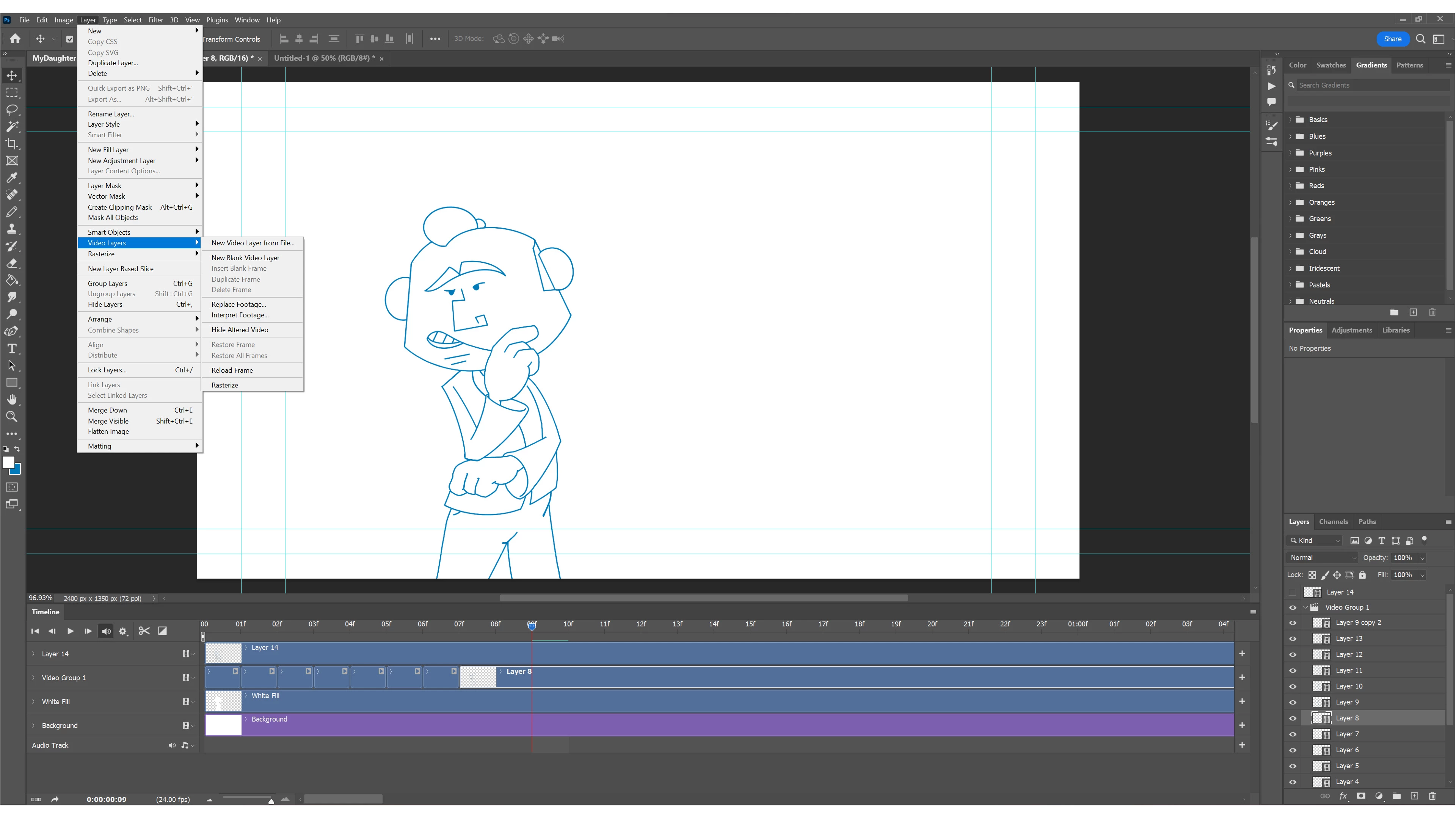Select the Zoom tool
Image resolution: width=1456 pixels, height=819 pixels.
tap(12, 417)
